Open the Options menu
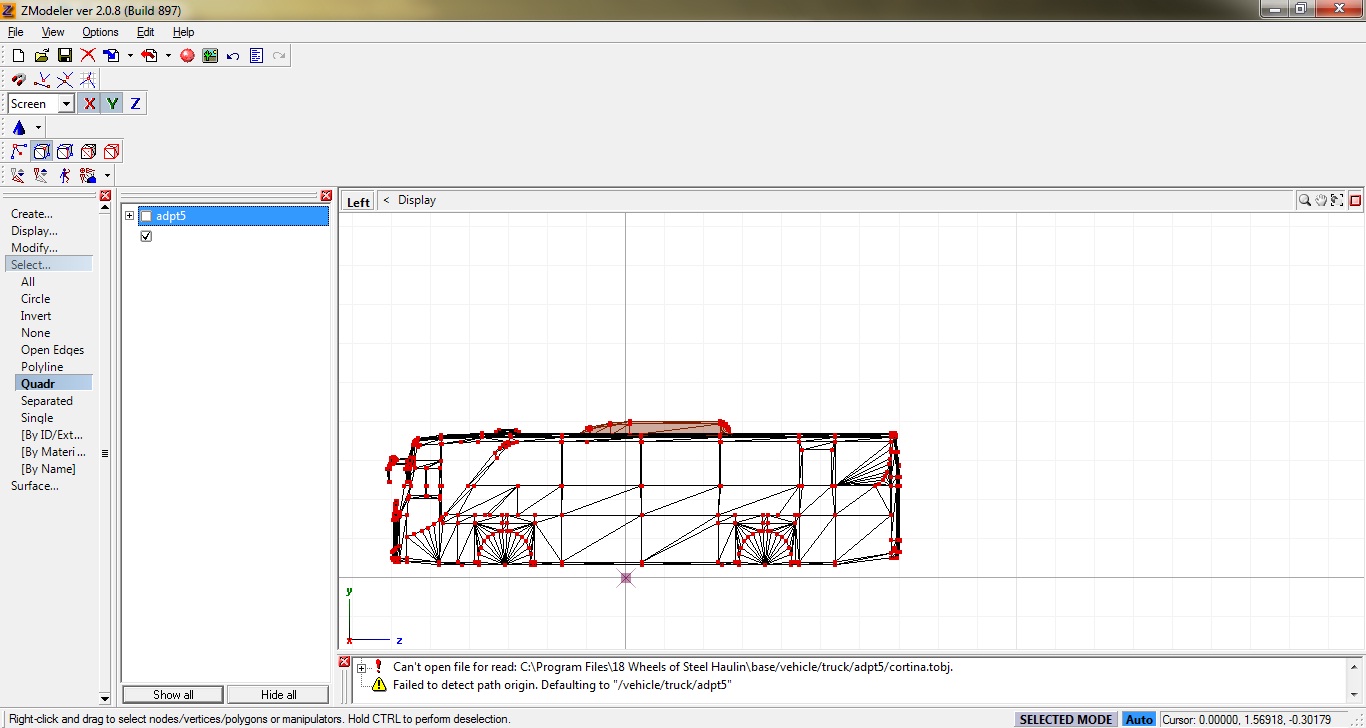1366x728 pixels. pyautogui.click(x=99, y=31)
